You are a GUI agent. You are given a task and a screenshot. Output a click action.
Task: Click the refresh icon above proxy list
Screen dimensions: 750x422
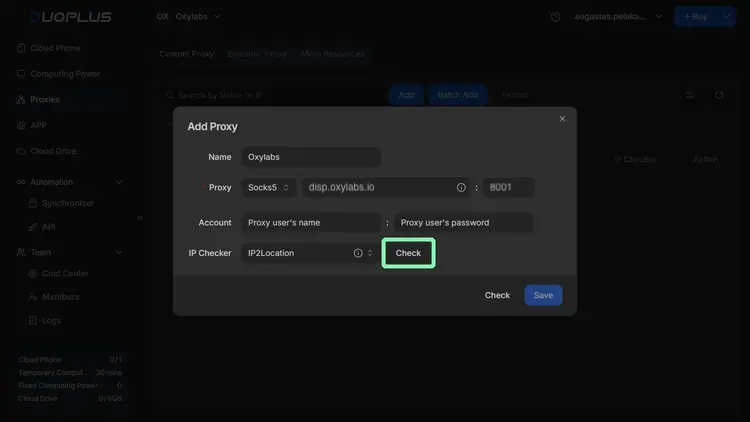(719, 95)
